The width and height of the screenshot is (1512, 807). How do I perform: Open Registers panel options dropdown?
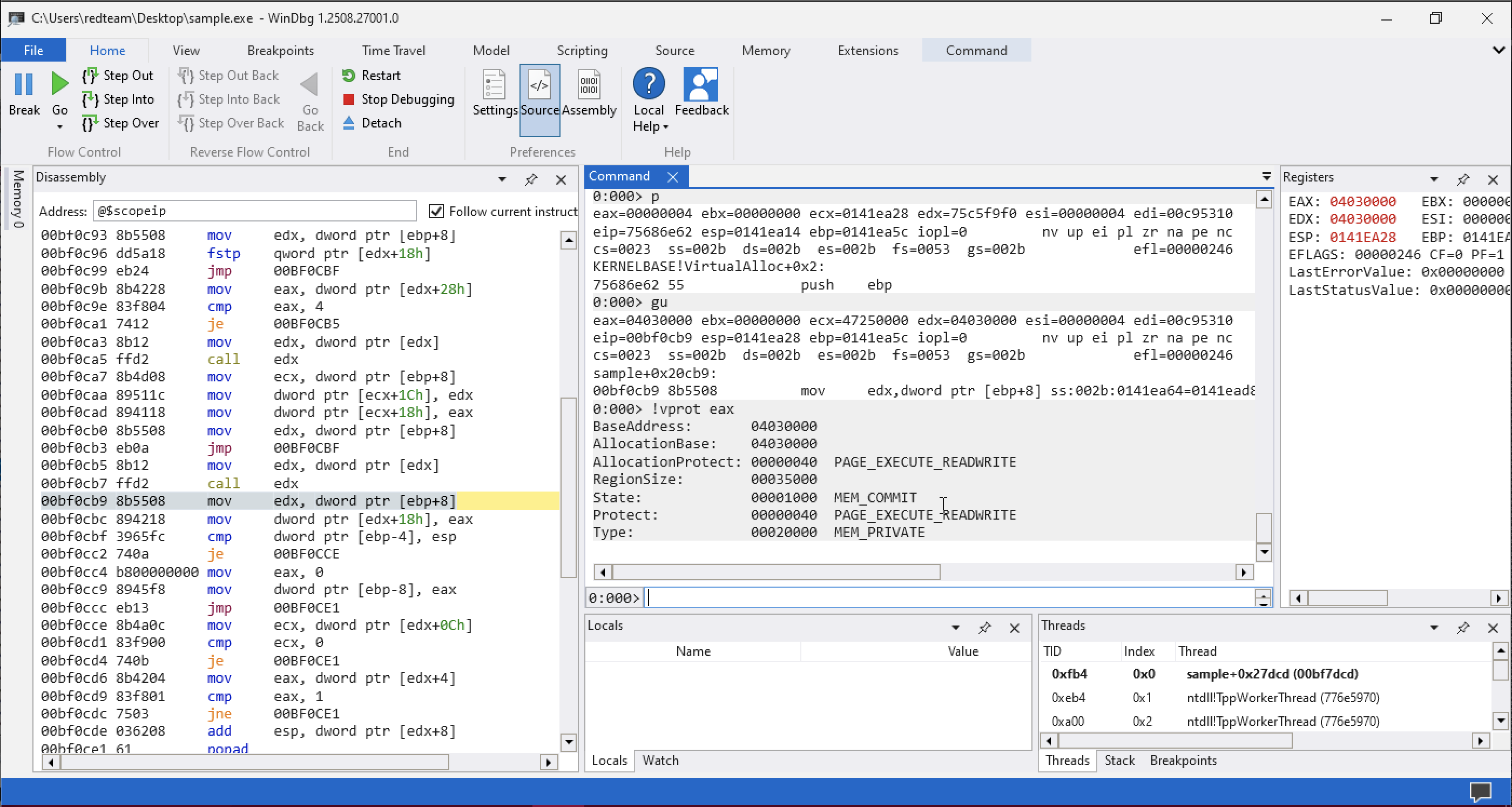pos(1434,179)
